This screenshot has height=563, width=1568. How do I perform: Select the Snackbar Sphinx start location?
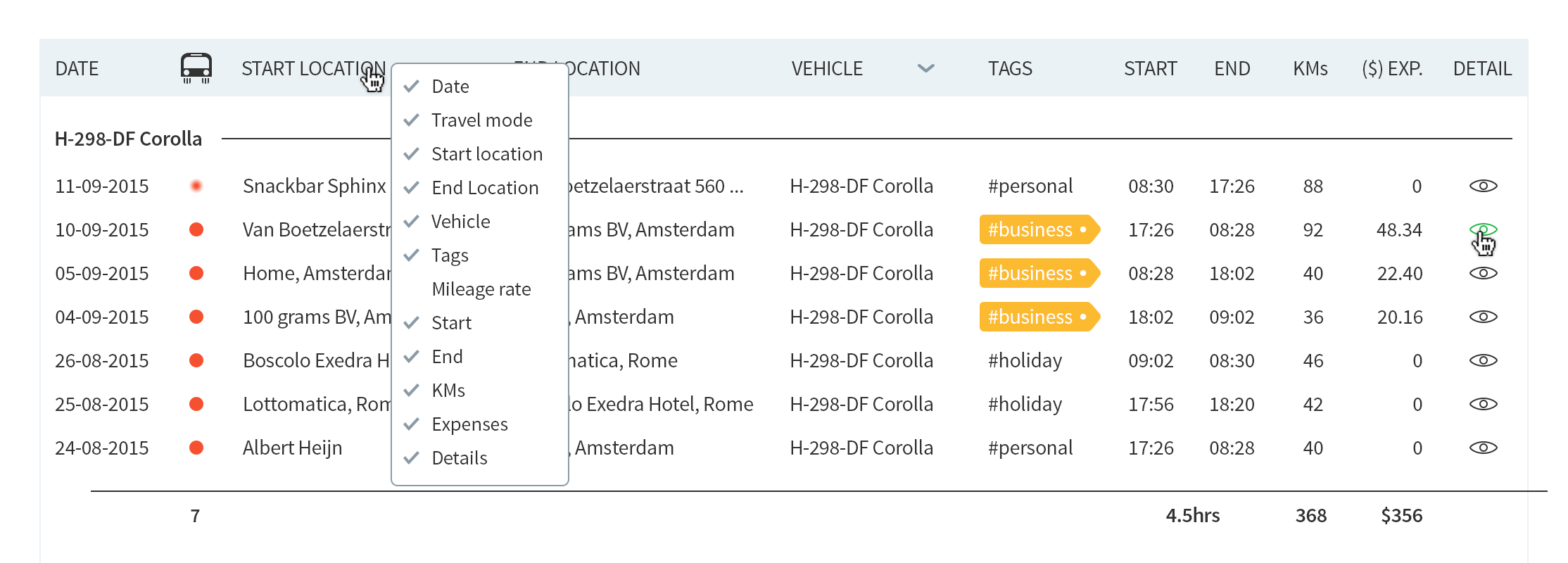point(314,186)
